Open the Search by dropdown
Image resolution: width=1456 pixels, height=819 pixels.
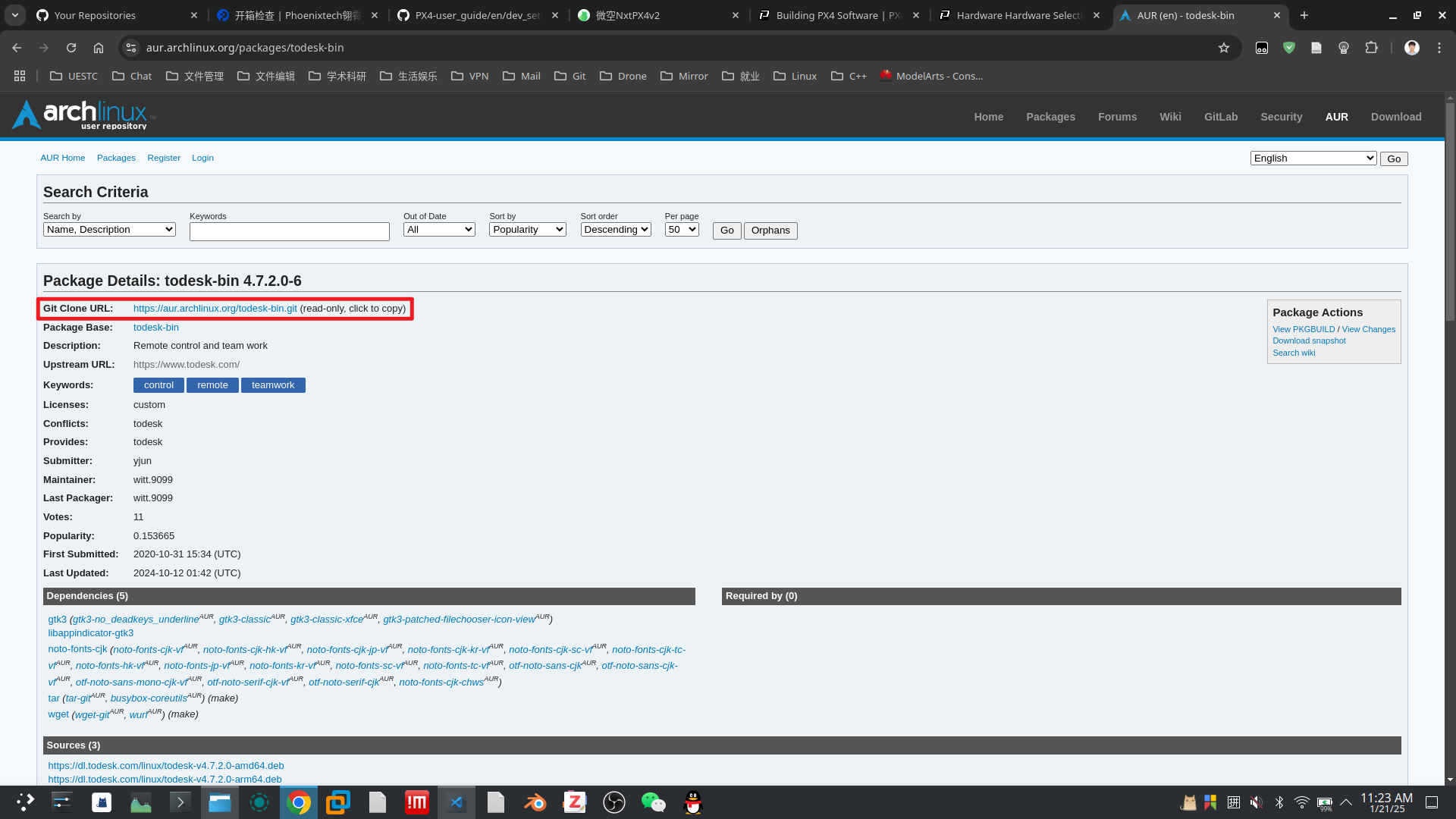pyautogui.click(x=109, y=230)
